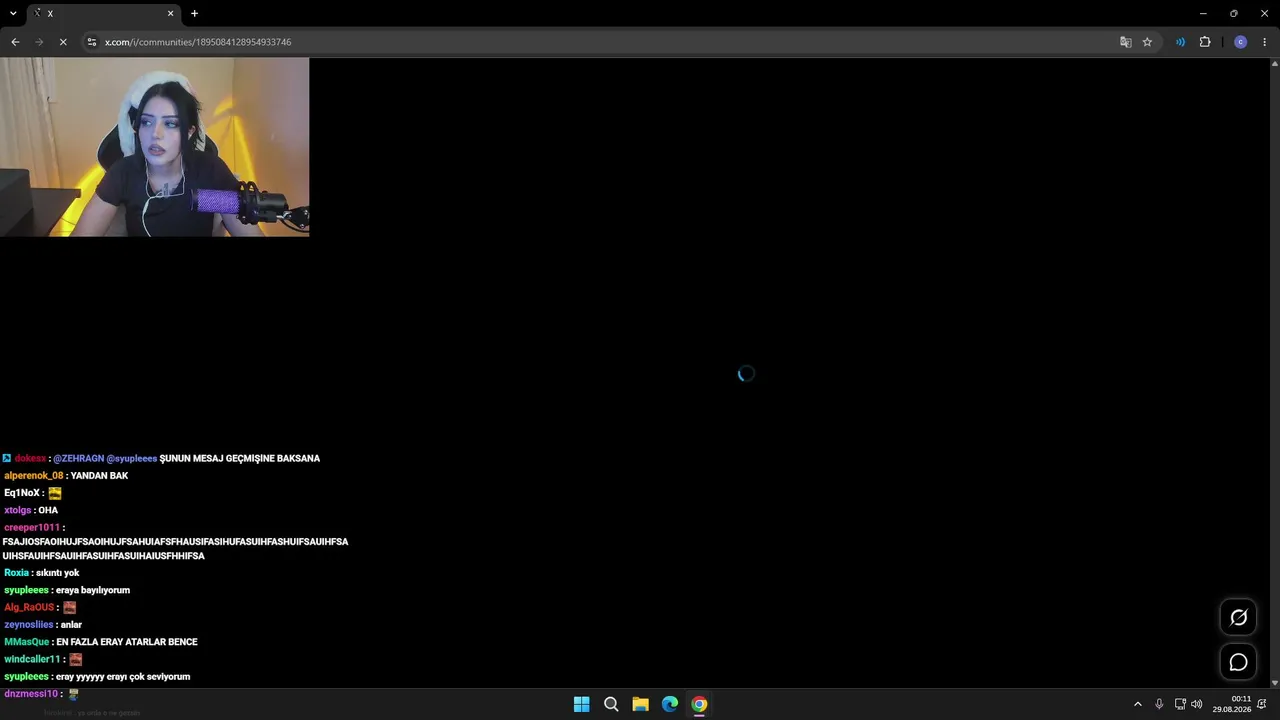Open the chat bubble round button
This screenshot has height=720, width=1280.
(1238, 662)
